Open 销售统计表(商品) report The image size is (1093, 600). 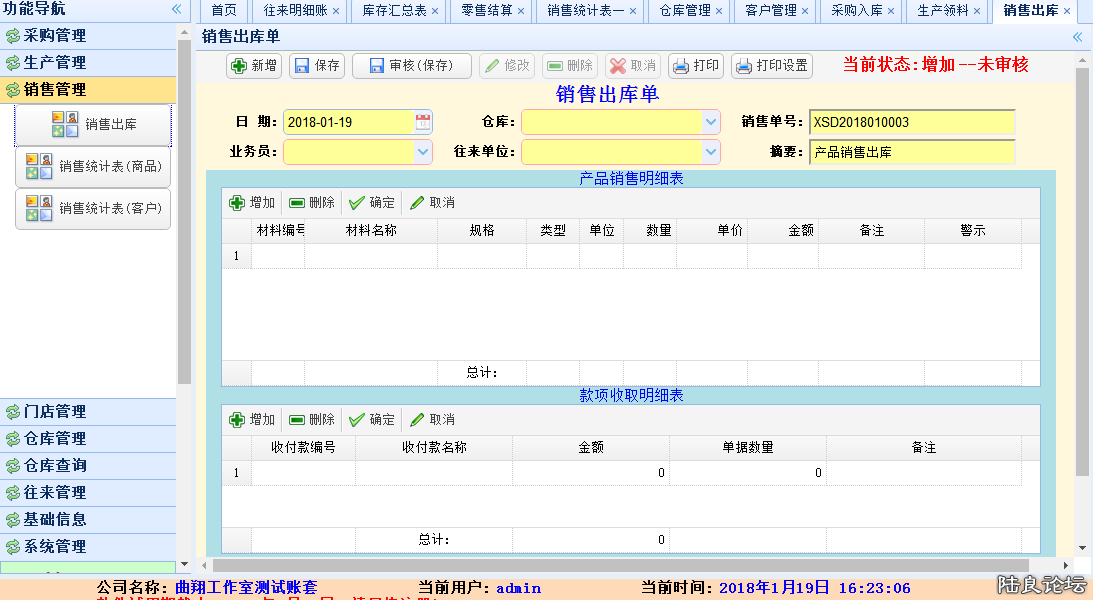coord(93,166)
